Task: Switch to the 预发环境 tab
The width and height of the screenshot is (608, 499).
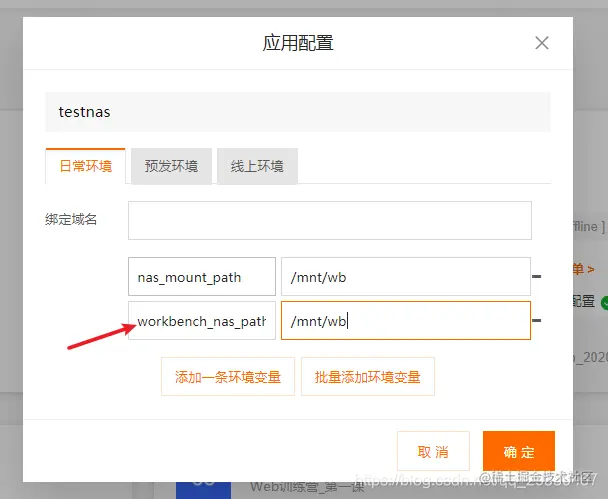Action: (171, 166)
